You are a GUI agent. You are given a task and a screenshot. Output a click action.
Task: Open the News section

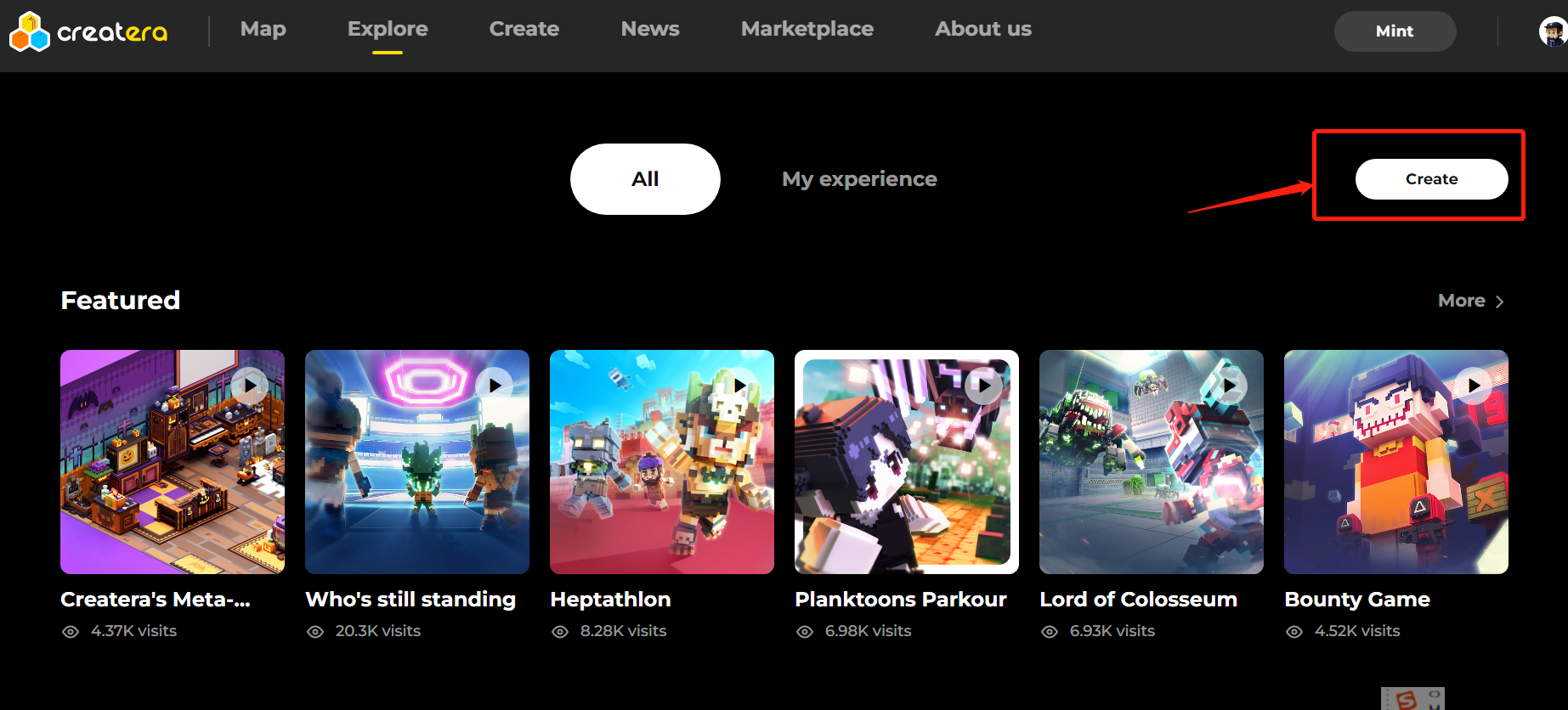[650, 29]
